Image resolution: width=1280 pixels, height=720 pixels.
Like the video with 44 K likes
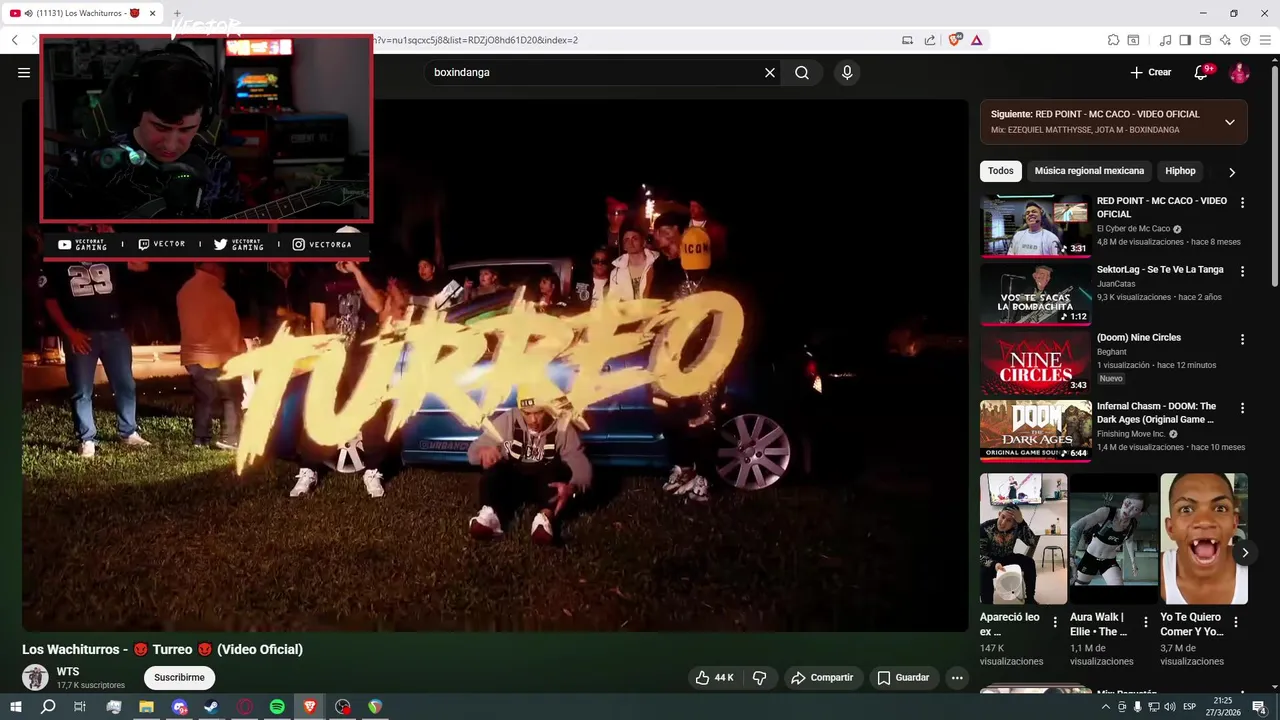point(715,677)
